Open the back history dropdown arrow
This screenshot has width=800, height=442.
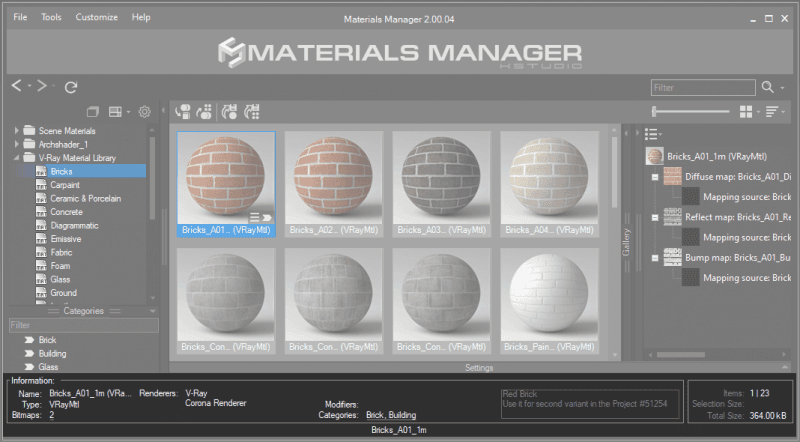(x=30, y=86)
